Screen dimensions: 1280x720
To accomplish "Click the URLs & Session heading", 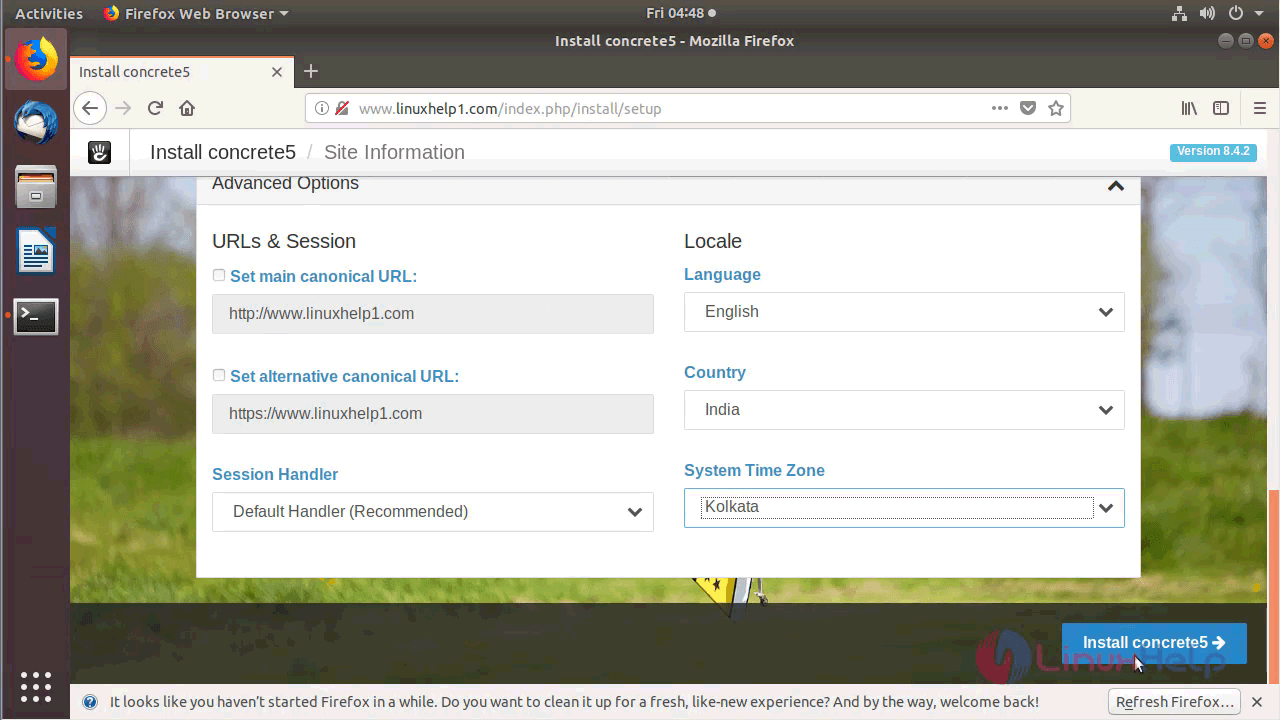I will coord(284,241).
